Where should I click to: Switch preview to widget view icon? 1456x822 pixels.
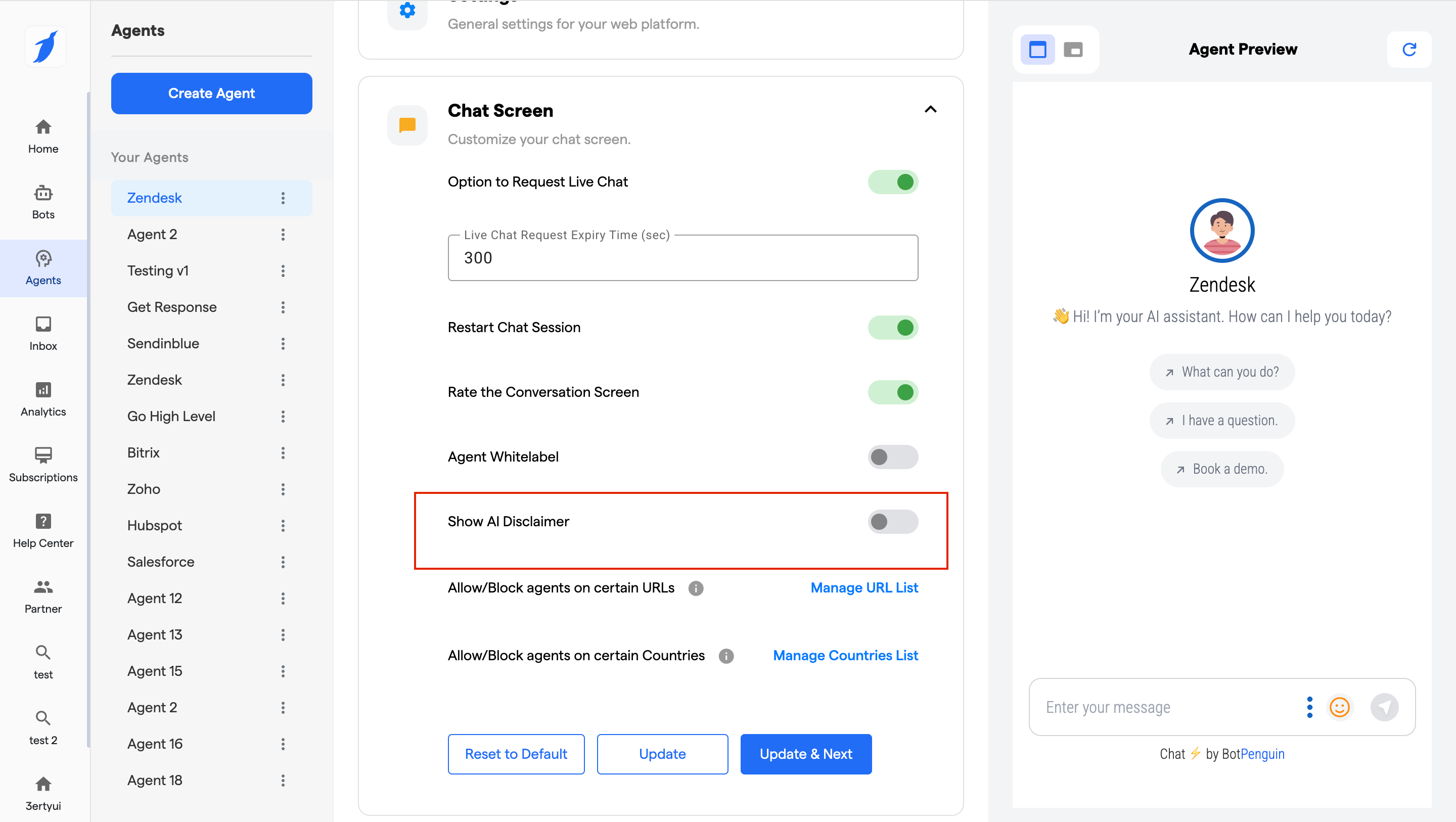tap(1072, 49)
